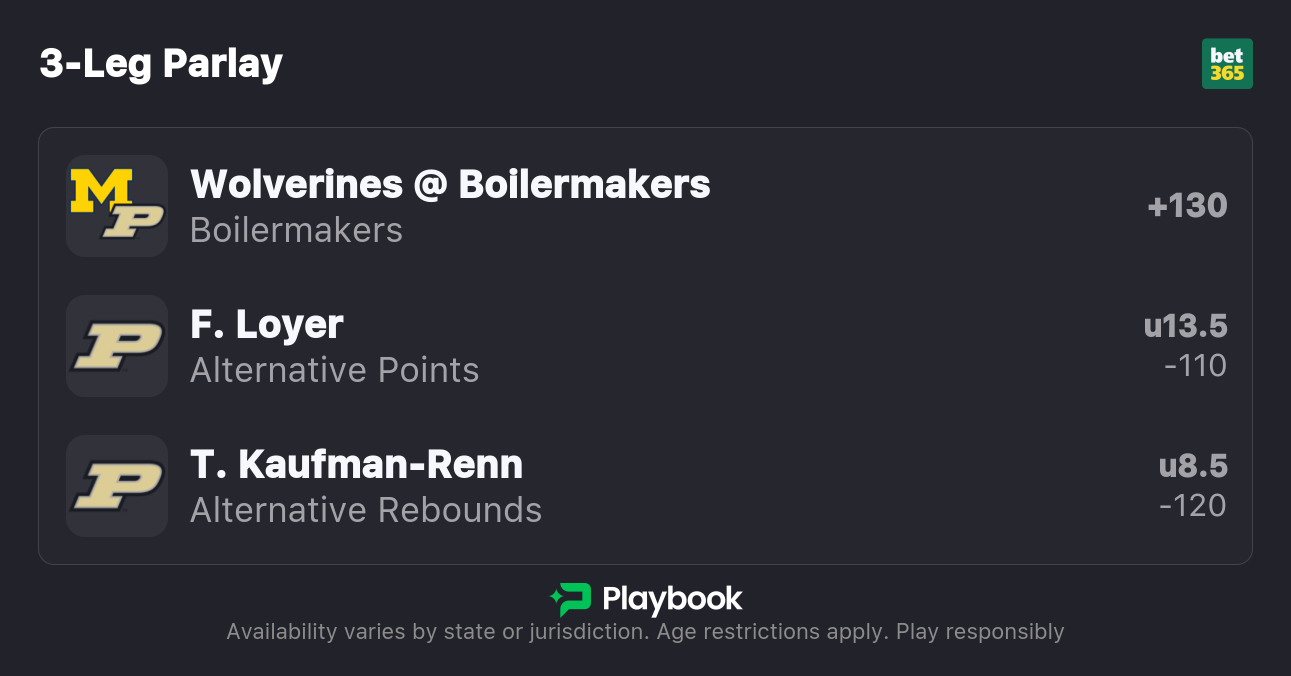Click the 3-Leg Parlay heading
1291x676 pixels.
point(161,64)
